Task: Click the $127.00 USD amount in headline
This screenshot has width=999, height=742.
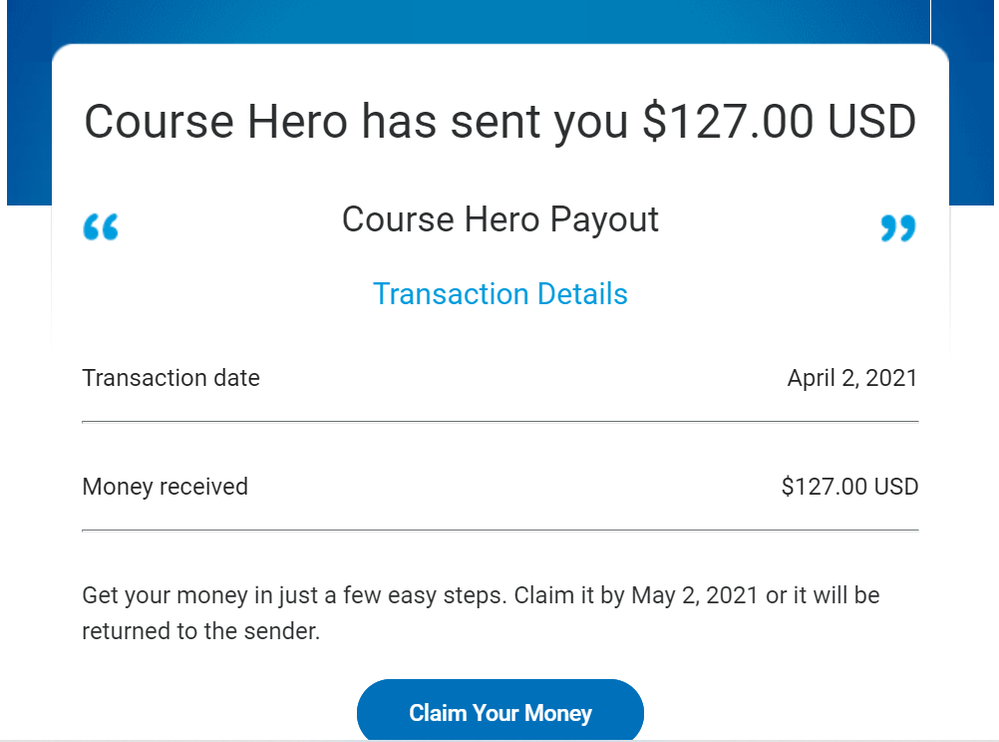Action: click(x=779, y=122)
